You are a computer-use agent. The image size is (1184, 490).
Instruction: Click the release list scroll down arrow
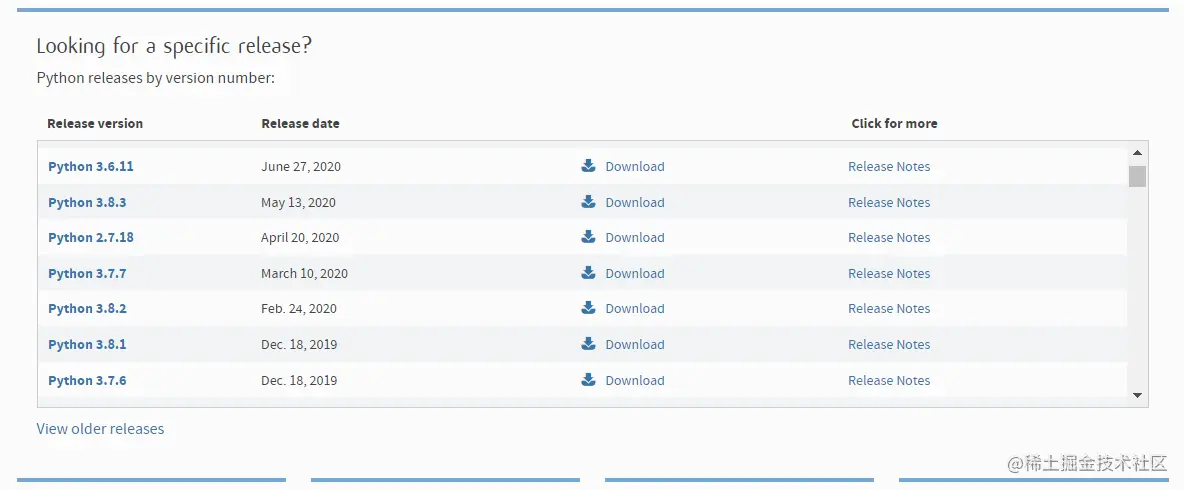1137,395
